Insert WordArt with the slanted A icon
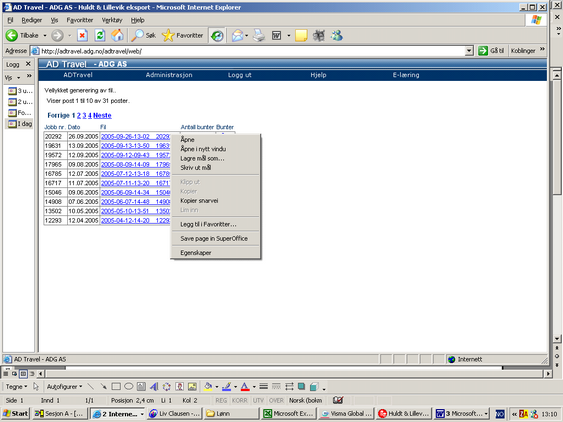 point(154,387)
